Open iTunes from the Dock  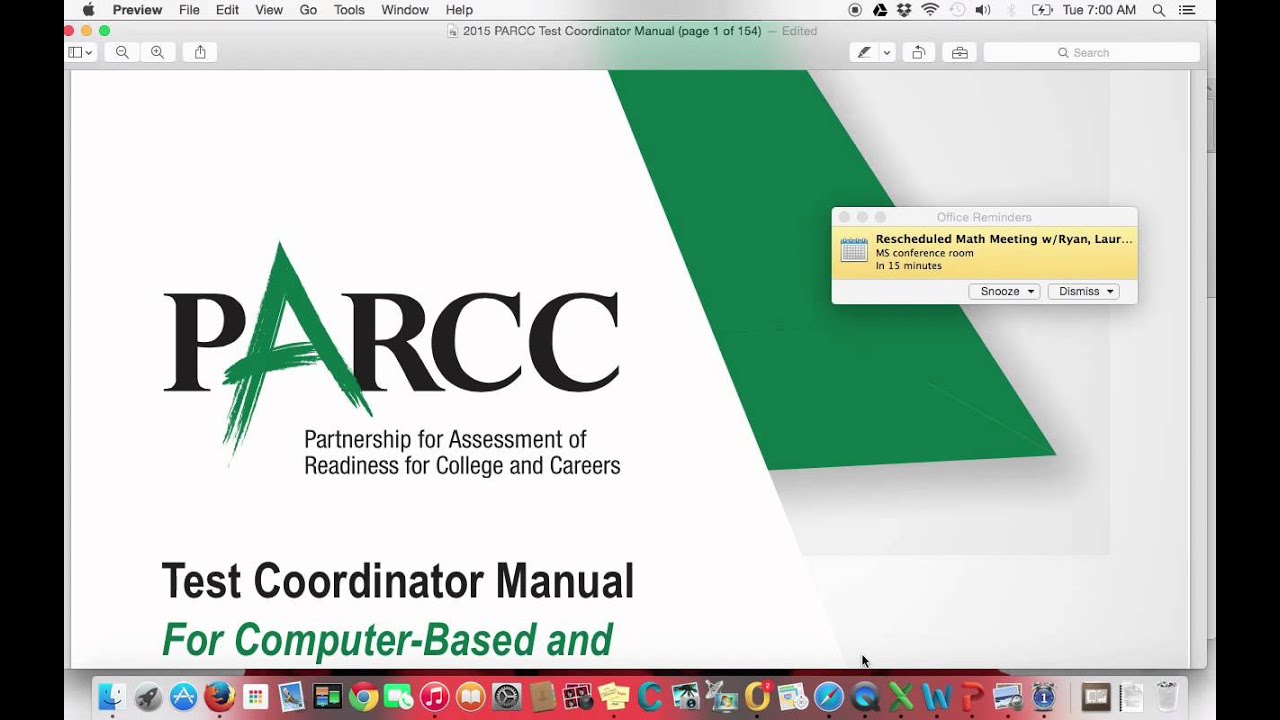[434, 696]
